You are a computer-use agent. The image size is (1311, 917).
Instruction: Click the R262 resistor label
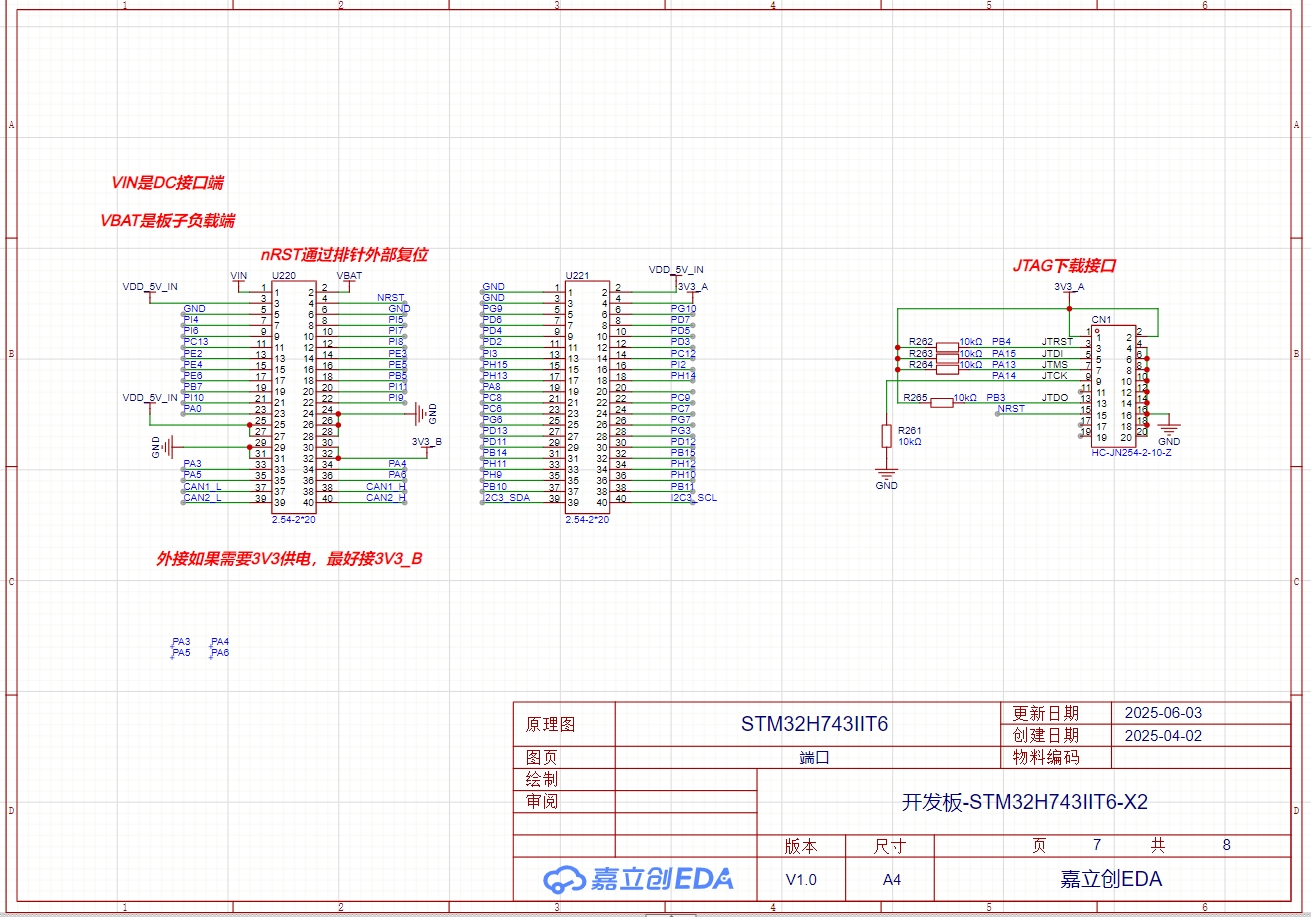pyautogui.click(x=921, y=342)
